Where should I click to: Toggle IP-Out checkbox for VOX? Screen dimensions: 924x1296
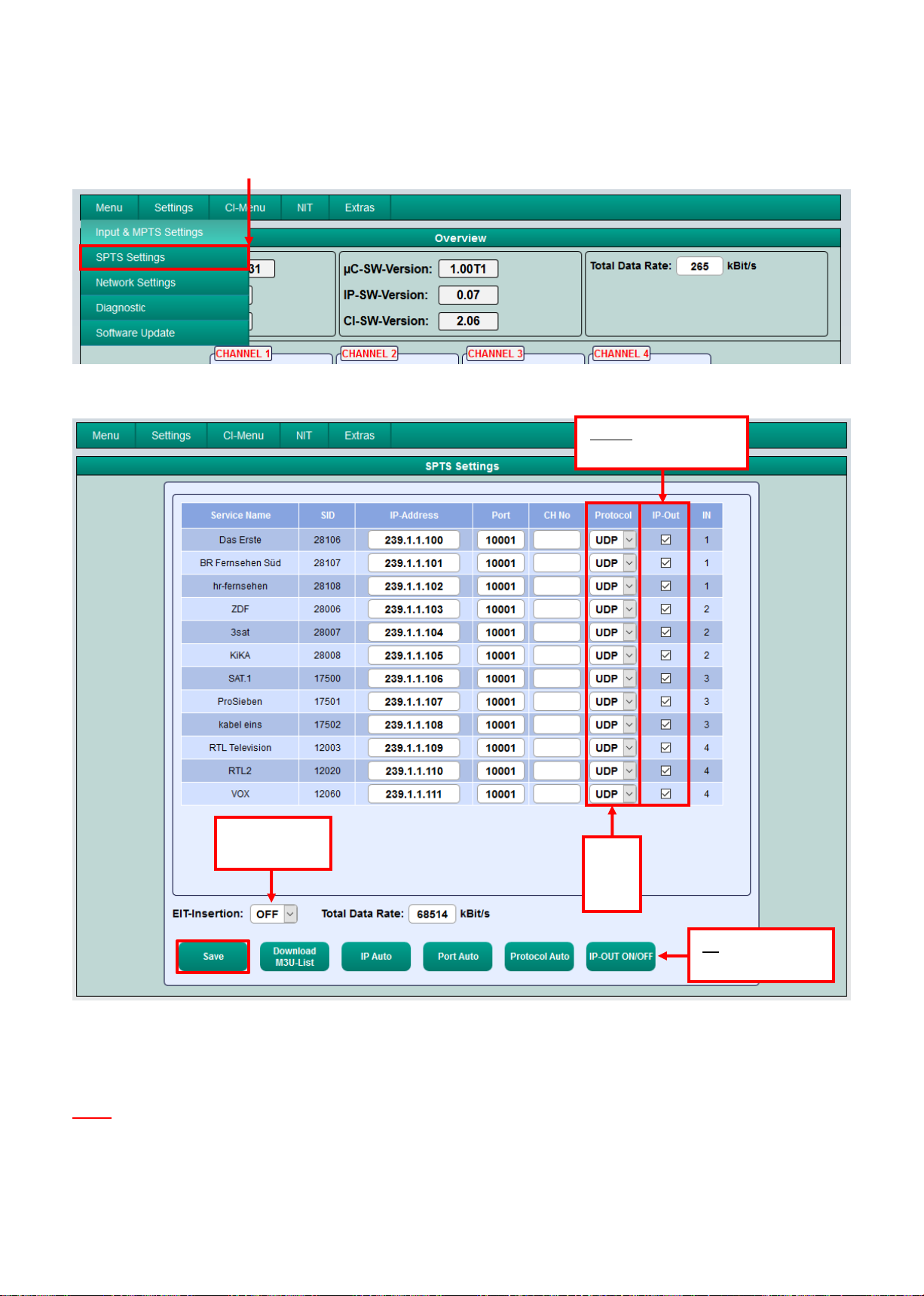666,794
